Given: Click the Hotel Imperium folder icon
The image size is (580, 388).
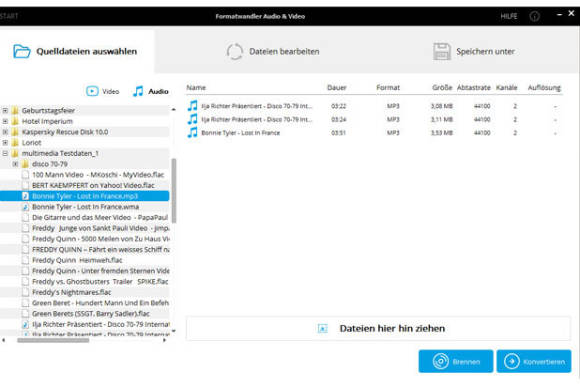Looking at the screenshot, I should [15, 121].
